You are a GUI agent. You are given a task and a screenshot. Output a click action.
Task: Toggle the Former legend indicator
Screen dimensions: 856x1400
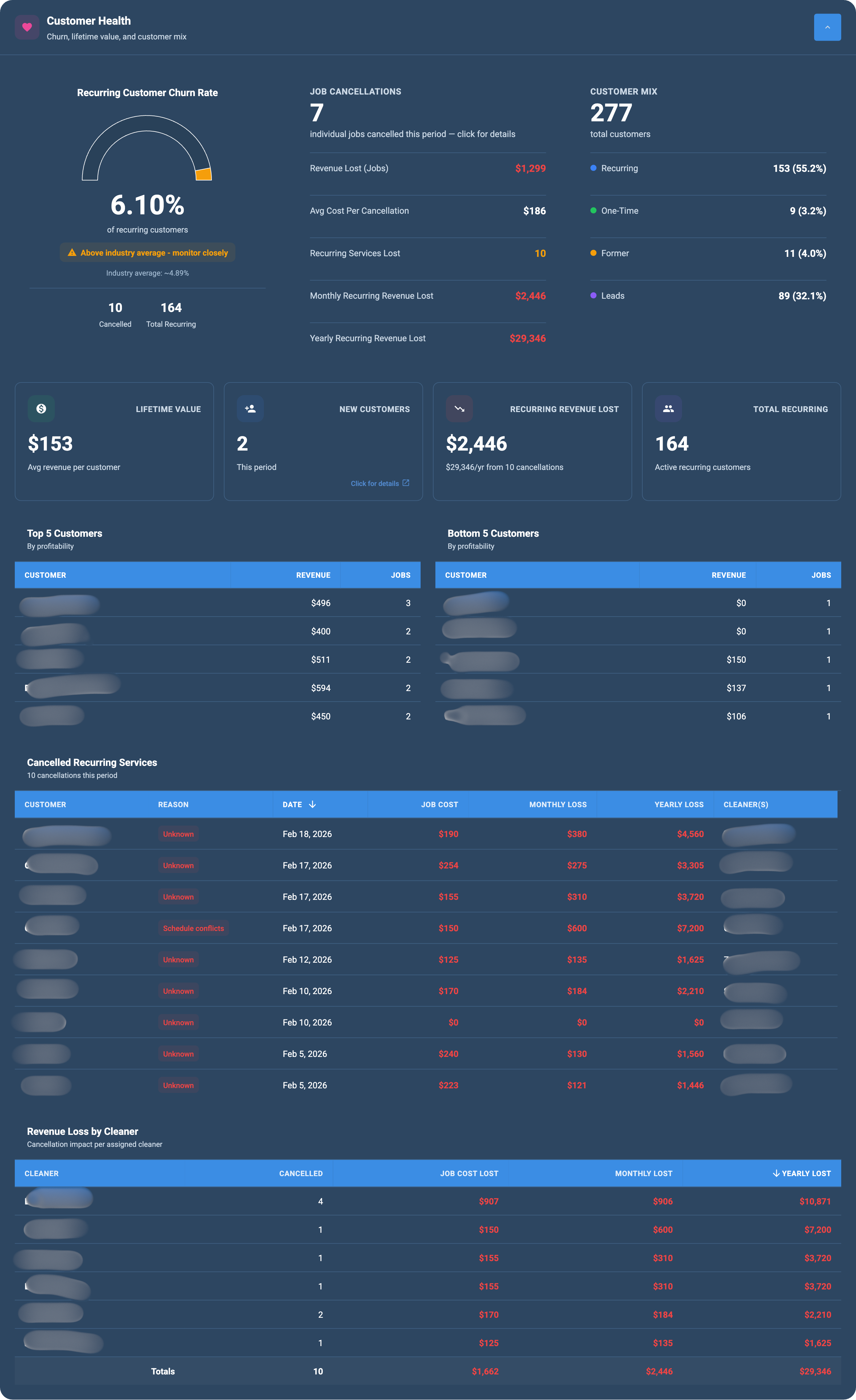(x=593, y=253)
